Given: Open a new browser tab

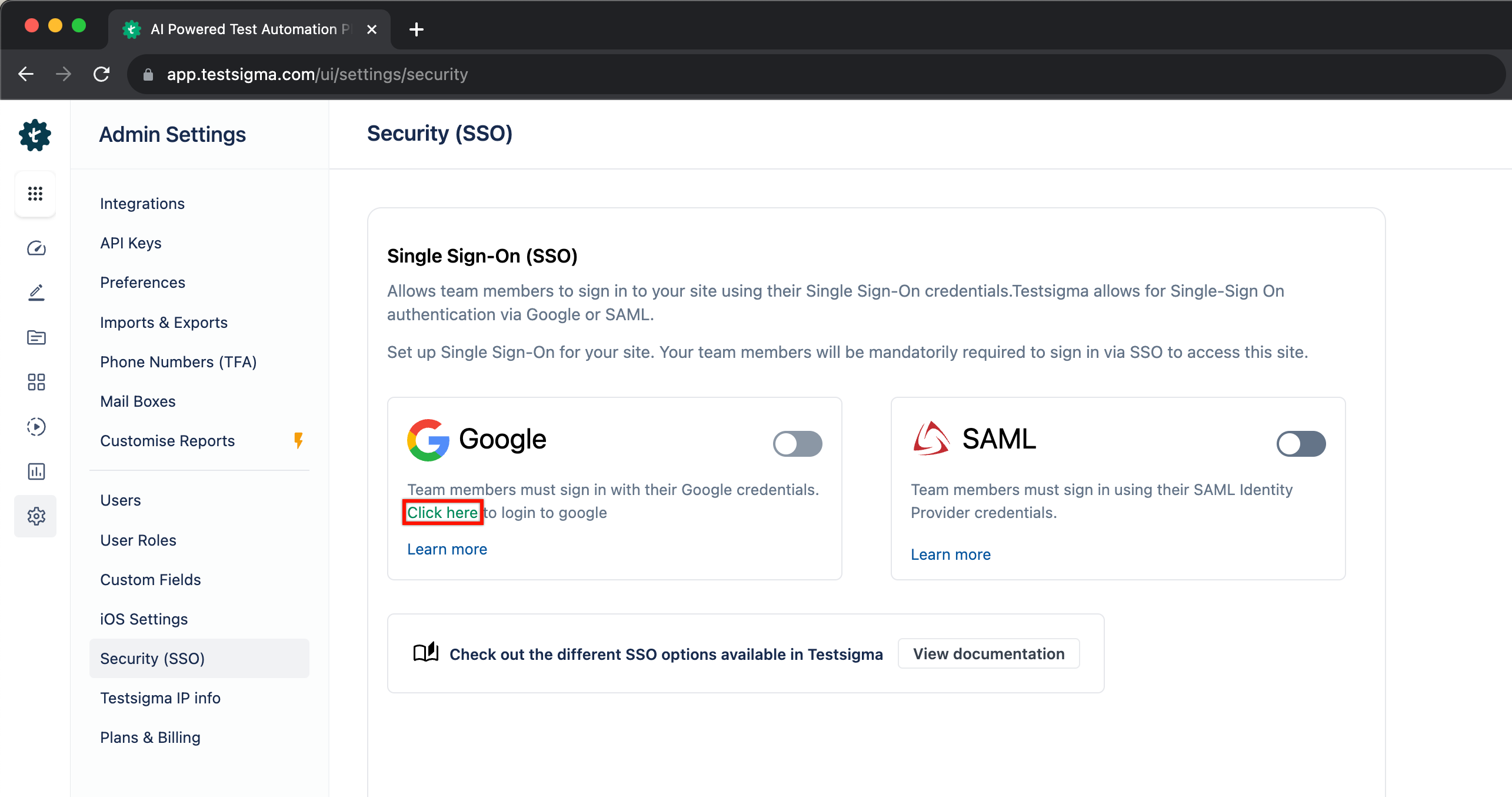Looking at the screenshot, I should [417, 29].
